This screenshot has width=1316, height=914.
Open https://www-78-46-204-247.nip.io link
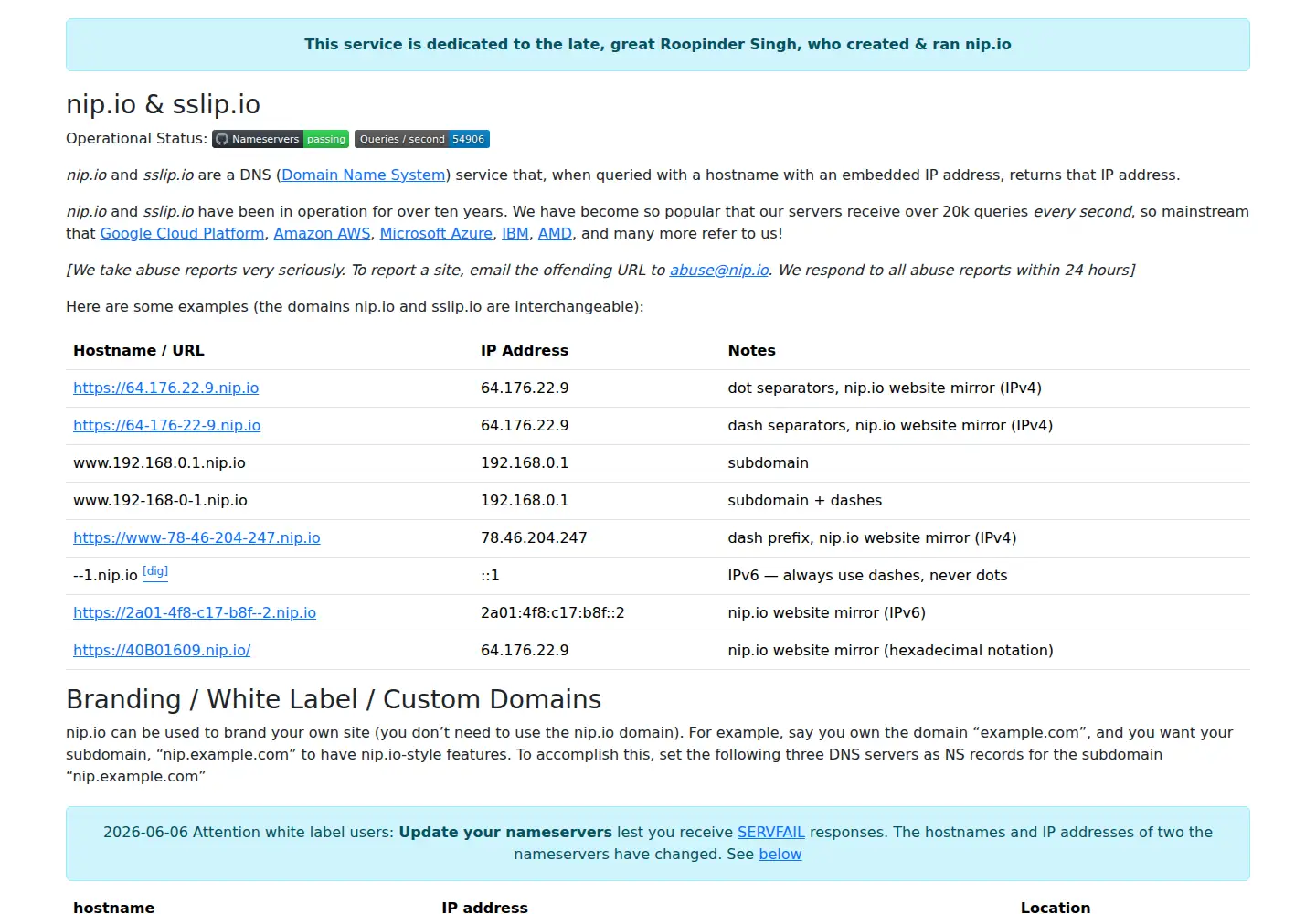pyautogui.click(x=196, y=537)
